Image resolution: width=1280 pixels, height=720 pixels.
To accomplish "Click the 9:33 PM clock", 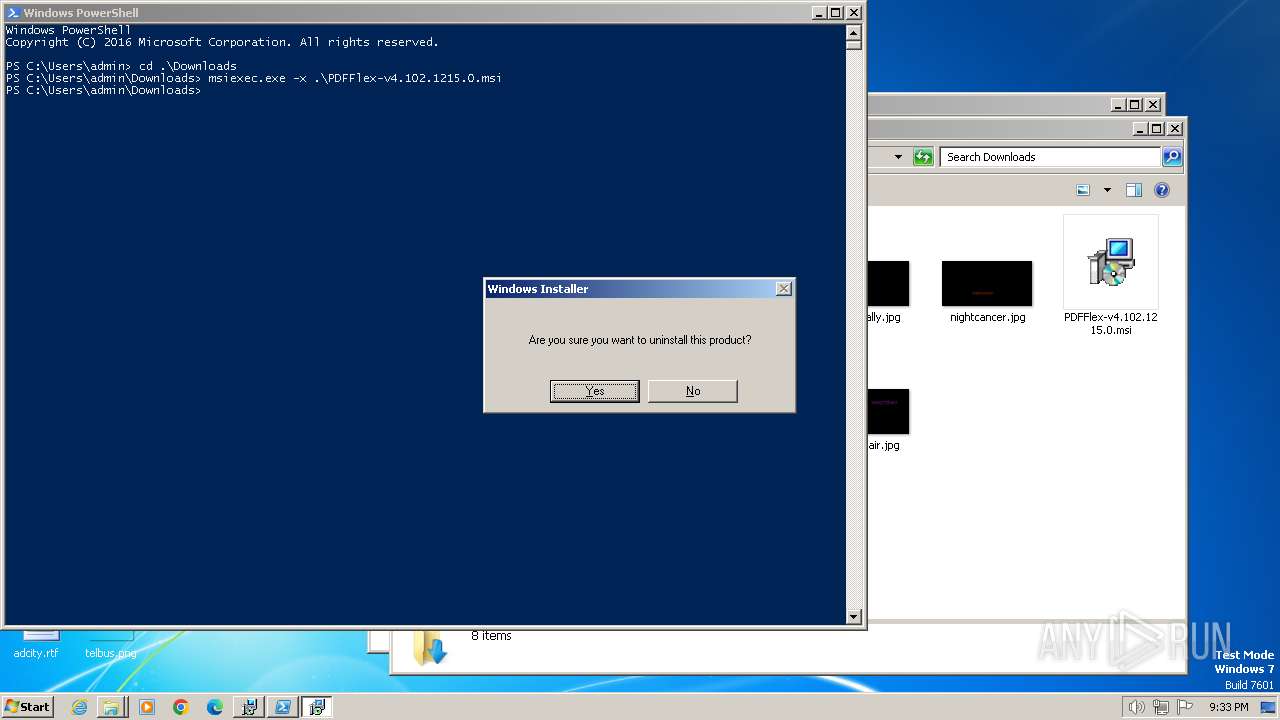I will pos(1228,707).
